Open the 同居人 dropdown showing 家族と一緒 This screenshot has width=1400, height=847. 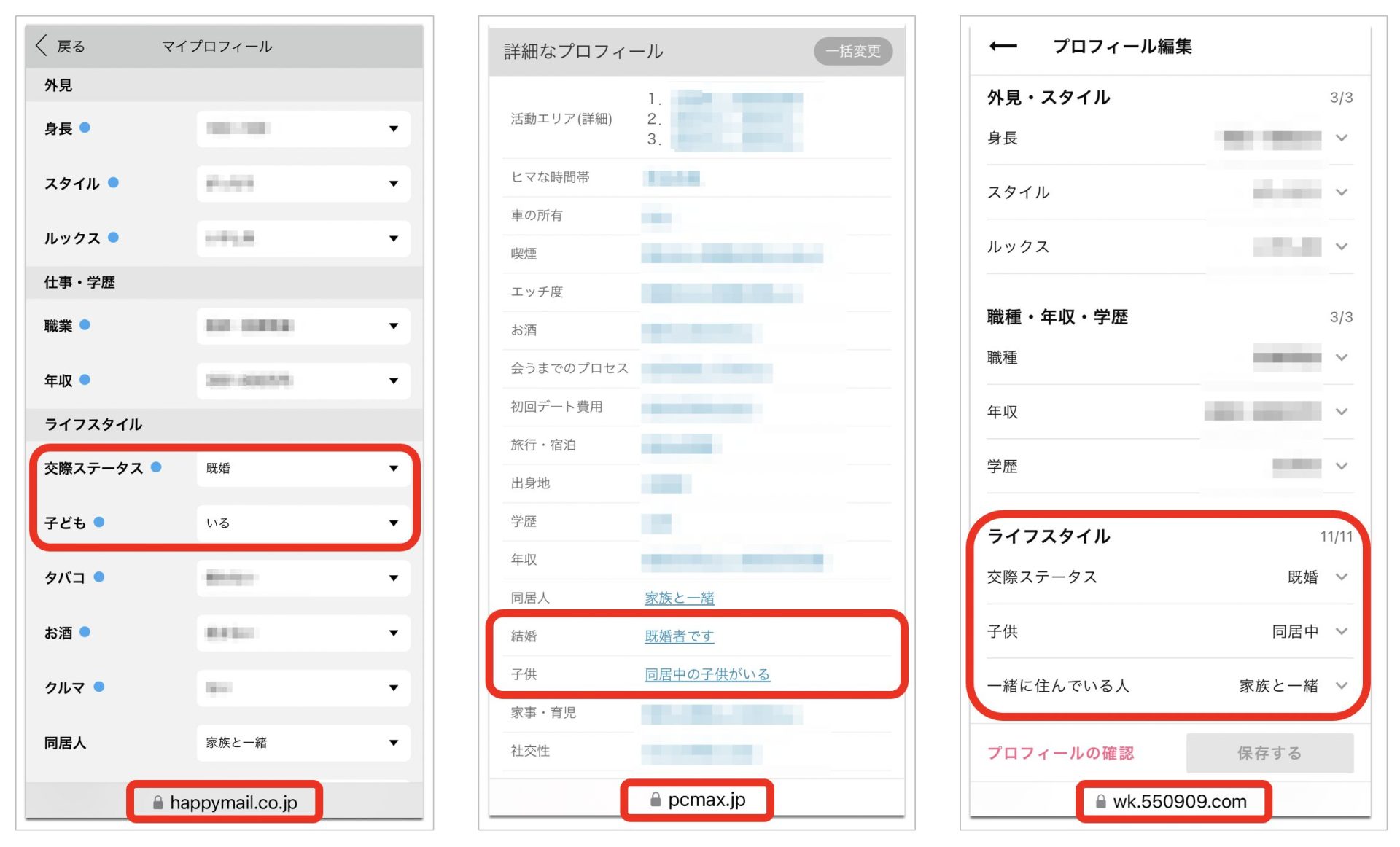(x=303, y=743)
